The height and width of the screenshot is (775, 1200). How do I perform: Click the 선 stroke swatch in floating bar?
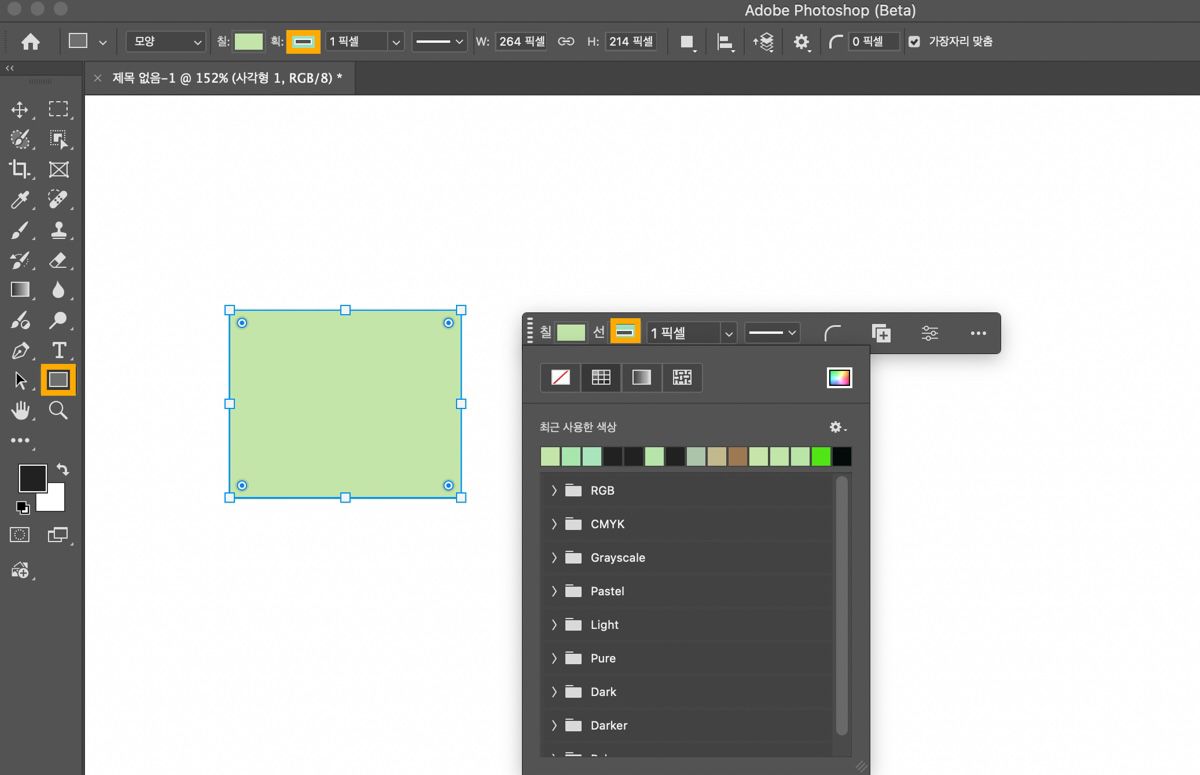click(626, 333)
